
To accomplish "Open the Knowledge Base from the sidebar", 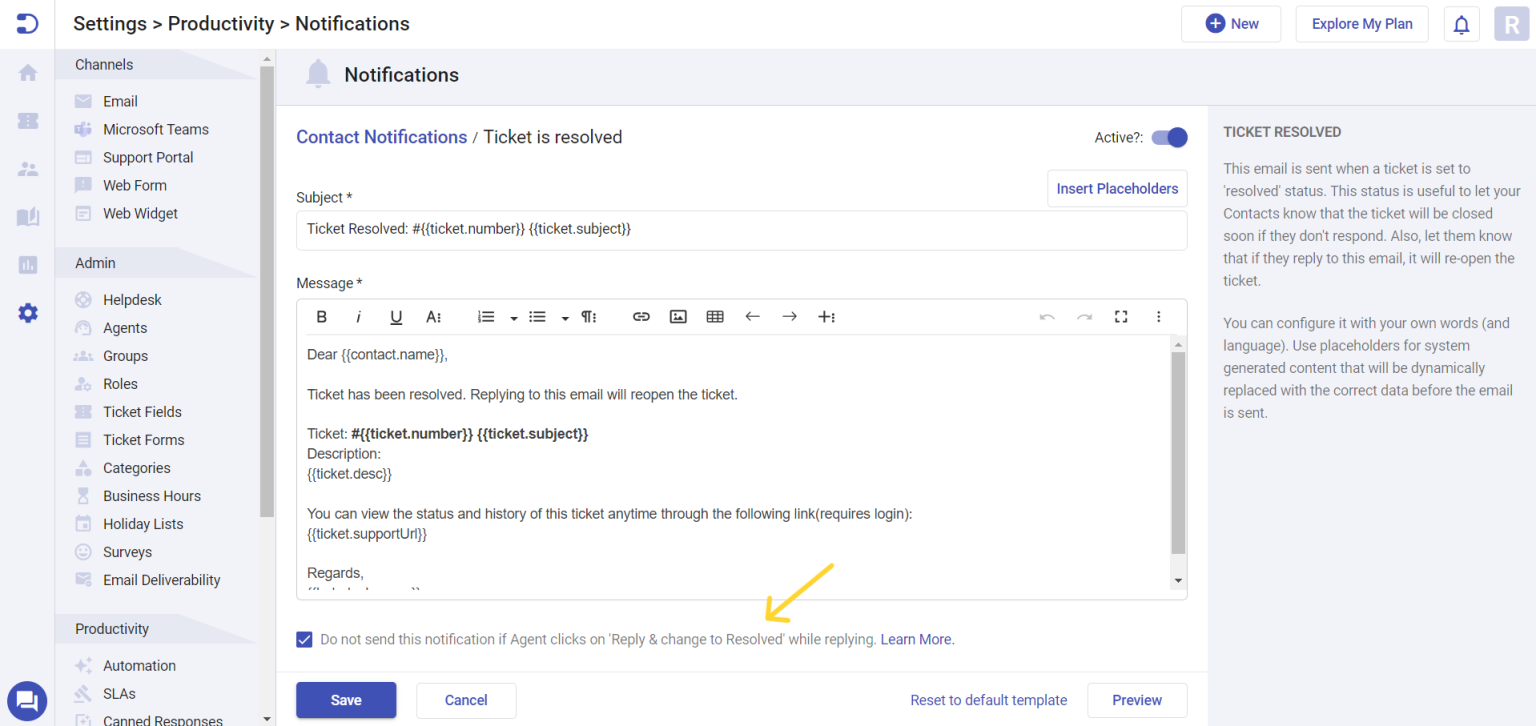I will (27, 216).
